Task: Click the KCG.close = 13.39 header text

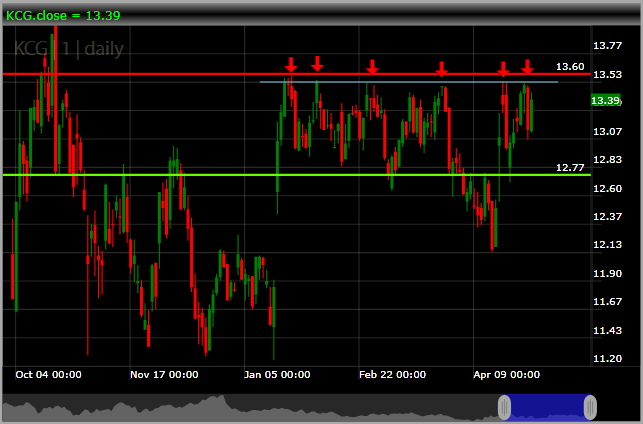Action: (63, 16)
